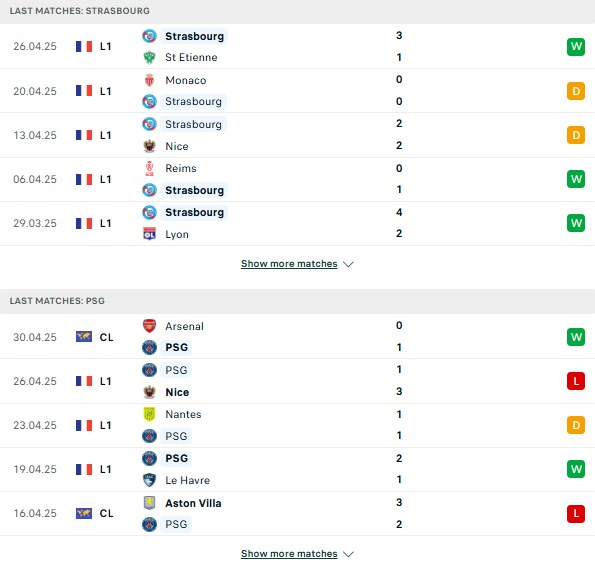Open the Nantes vs PSG match row

tap(298, 425)
